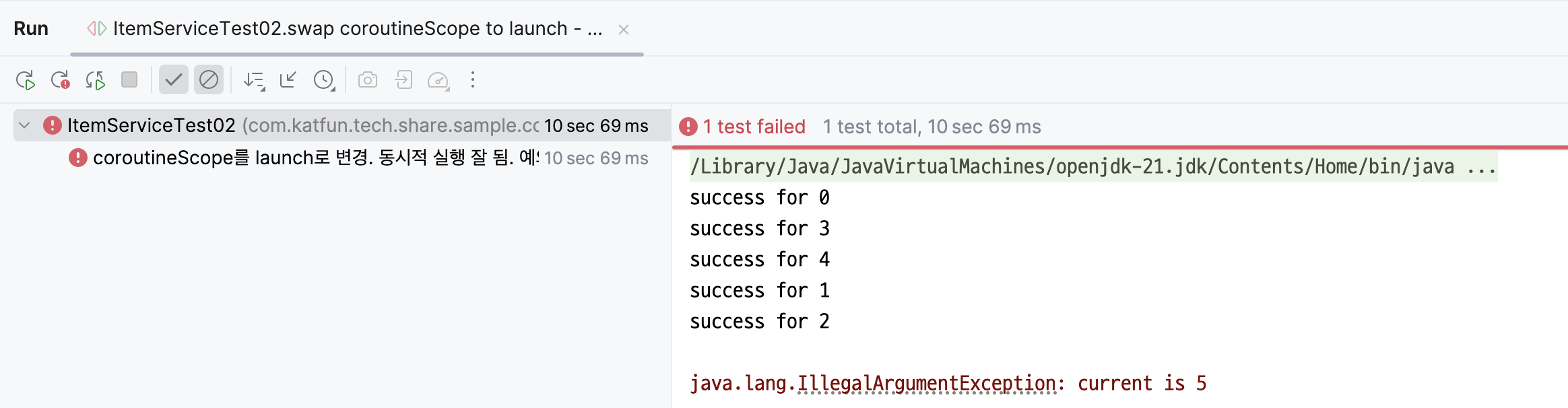Toggle Show Passed tests checkmark

click(x=174, y=80)
